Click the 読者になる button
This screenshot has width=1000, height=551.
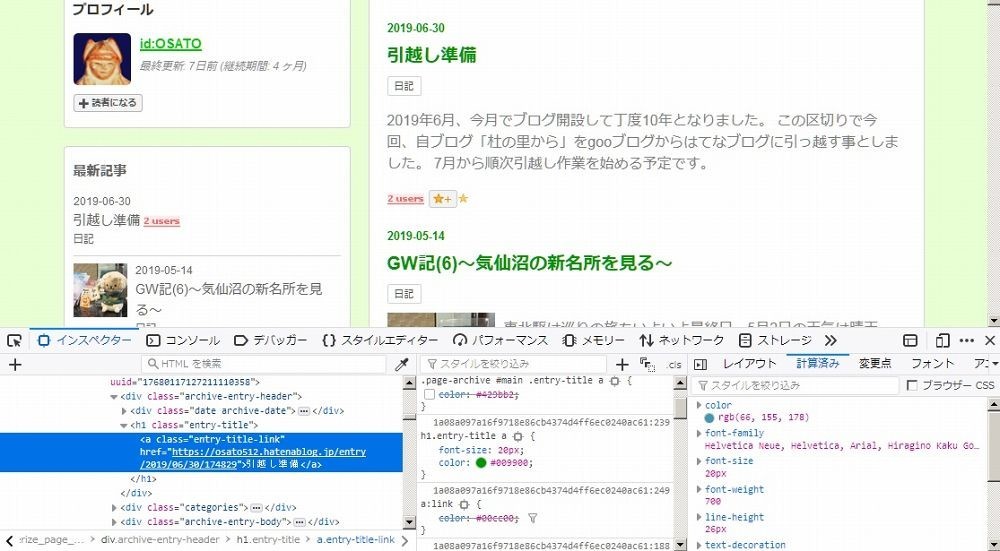click(x=108, y=103)
